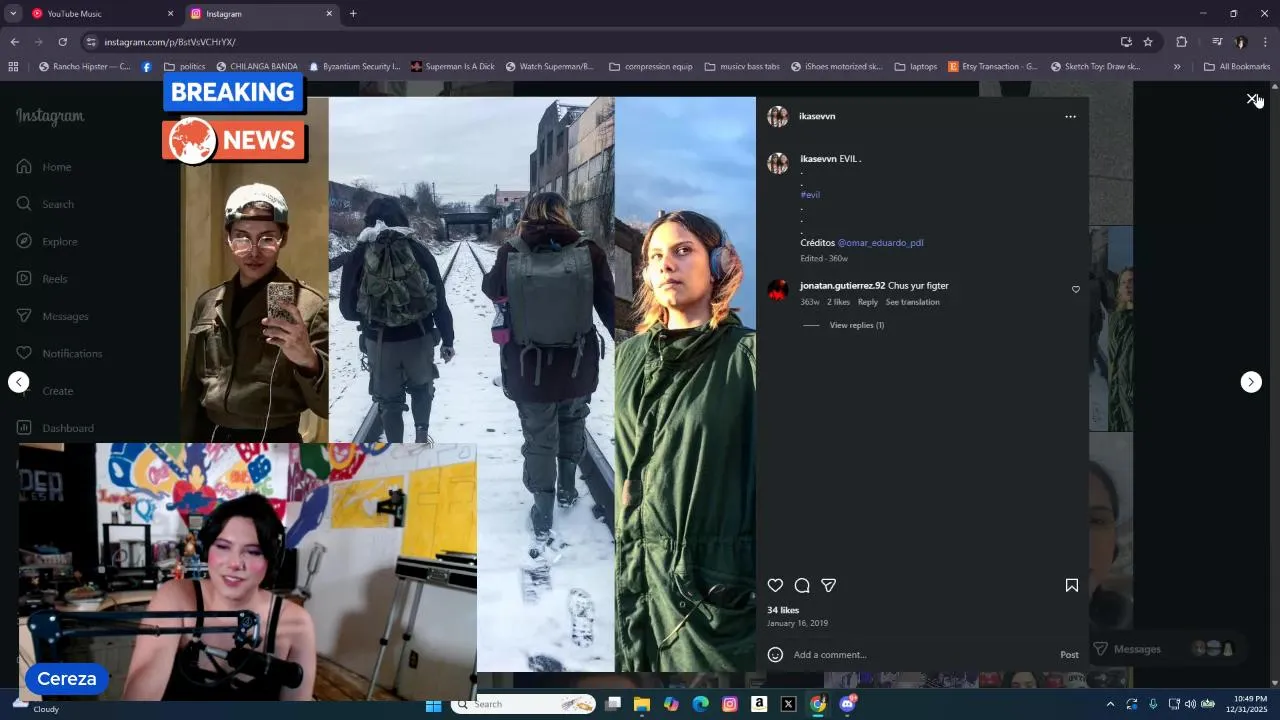Click the ikasevvn avatar in the post header
Screen dimensions: 1280x720
click(x=777, y=116)
